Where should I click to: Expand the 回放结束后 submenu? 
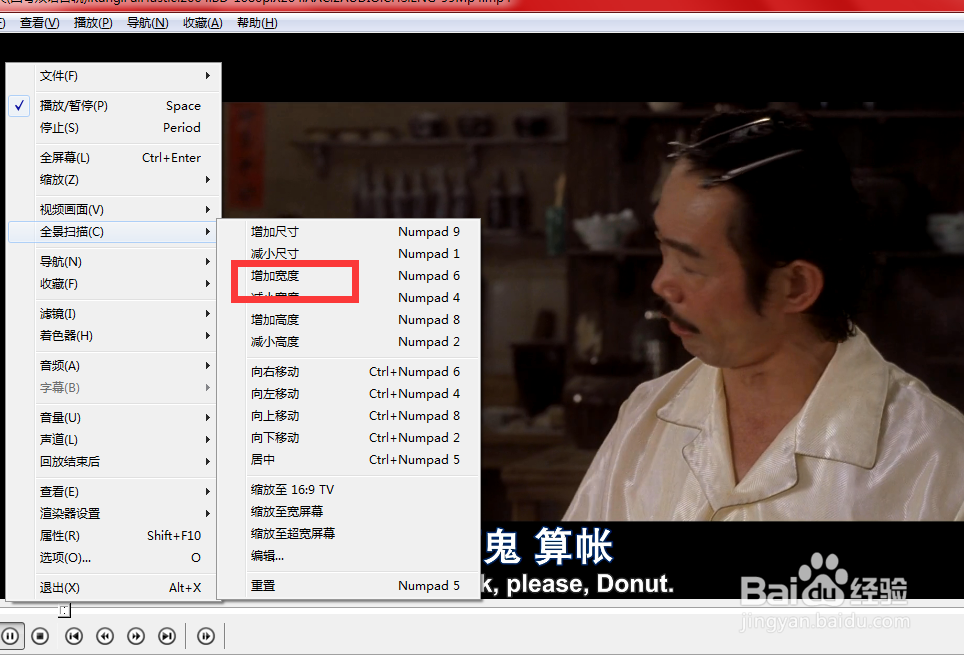(x=114, y=462)
